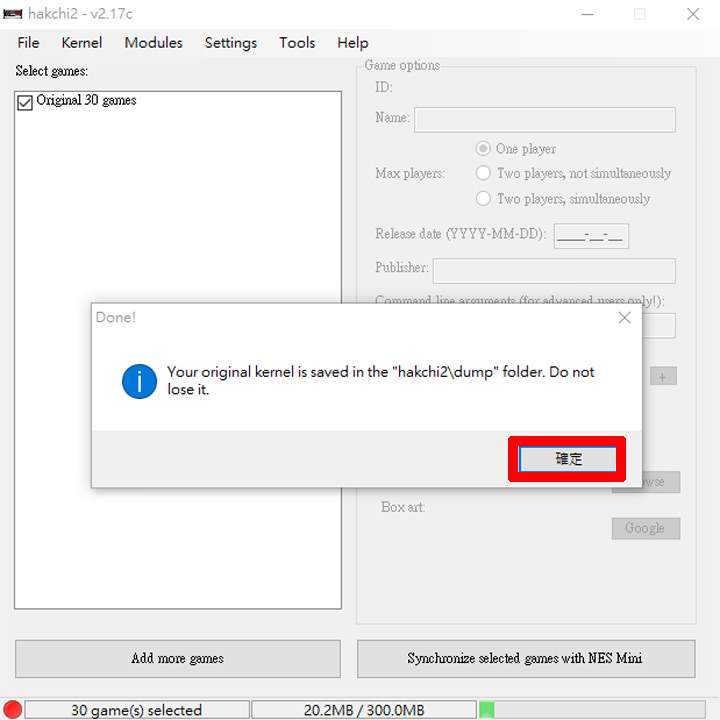
Task: Click the game Name text field
Action: 544,120
